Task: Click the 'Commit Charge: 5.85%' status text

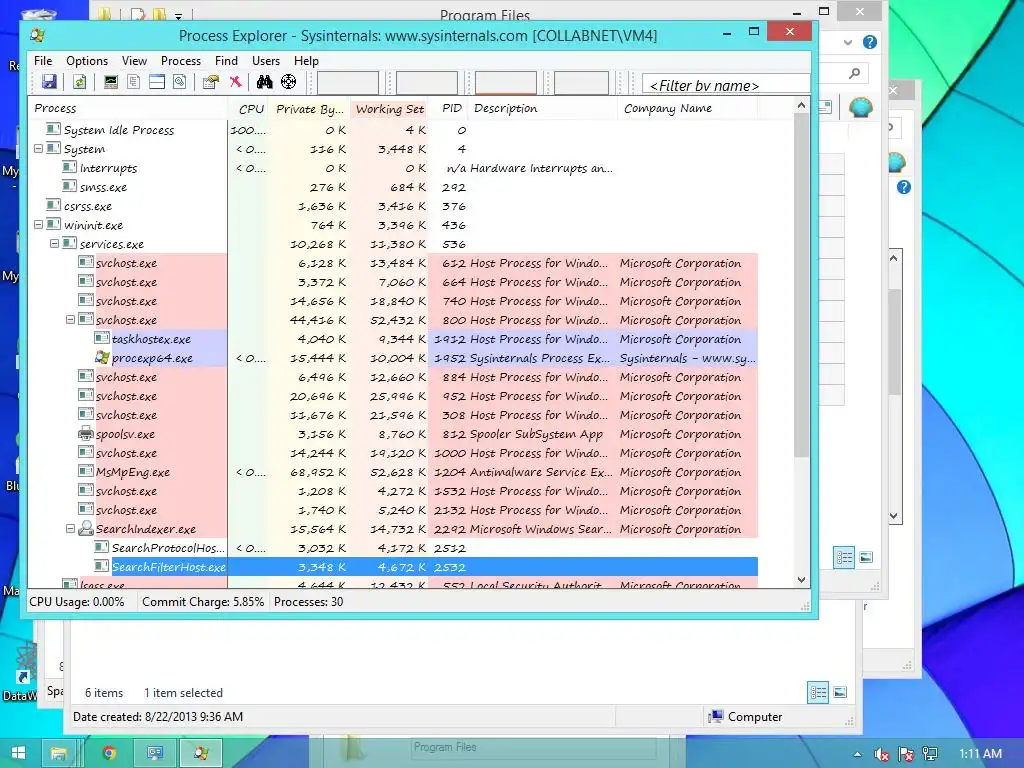Action: pos(203,601)
